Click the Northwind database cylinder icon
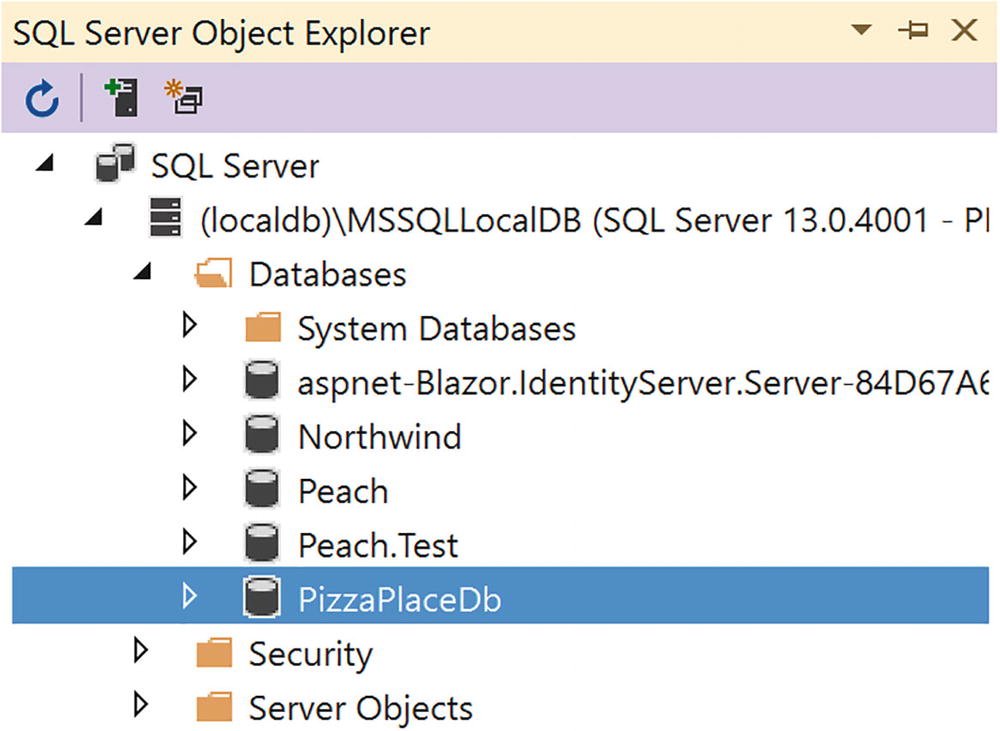The width and height of the screenshot is (1000, 731). coord(262,436)
